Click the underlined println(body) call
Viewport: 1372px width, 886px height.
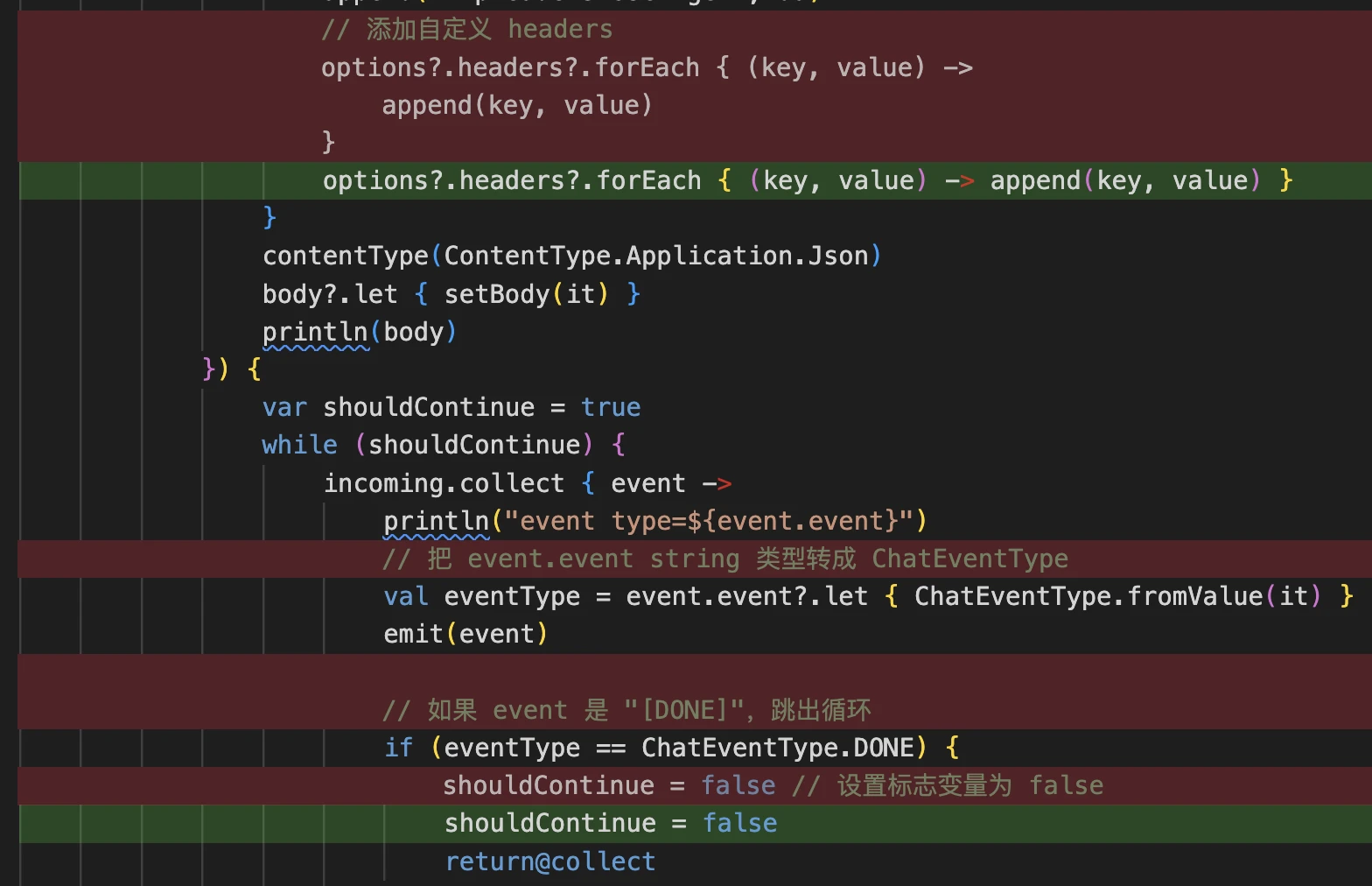[315, 332]
